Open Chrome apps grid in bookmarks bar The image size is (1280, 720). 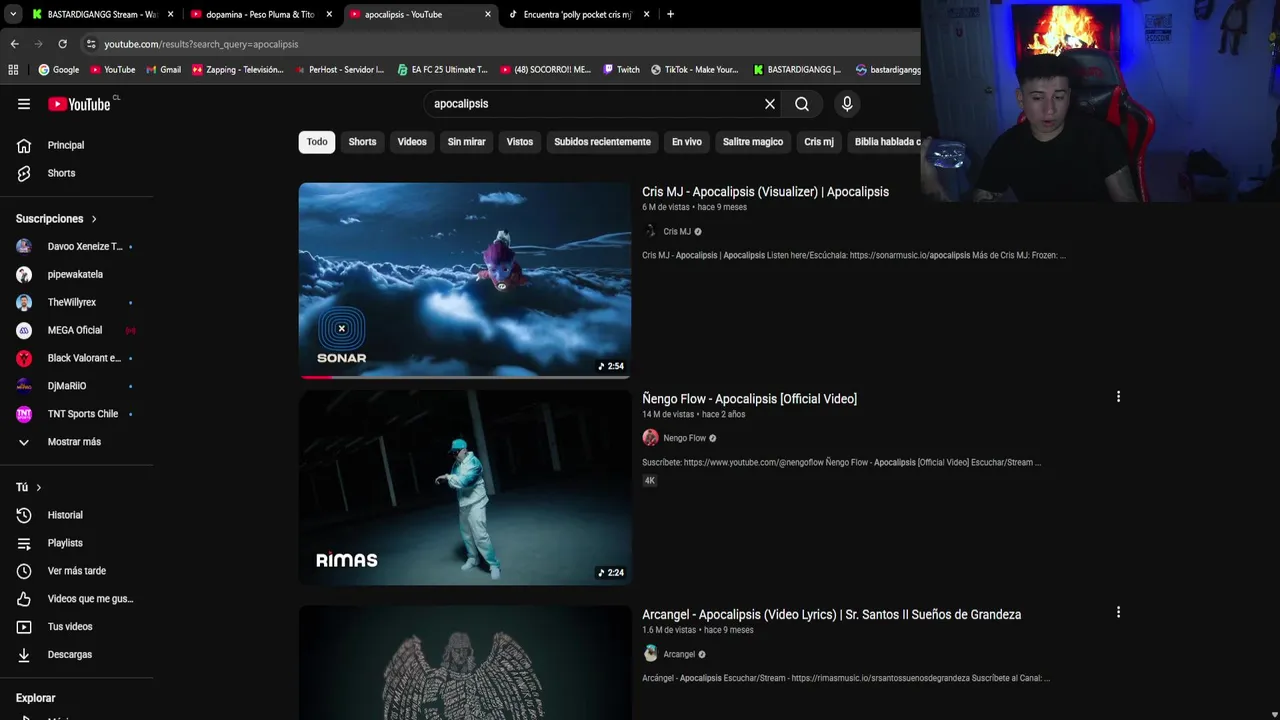pos(13,70)
